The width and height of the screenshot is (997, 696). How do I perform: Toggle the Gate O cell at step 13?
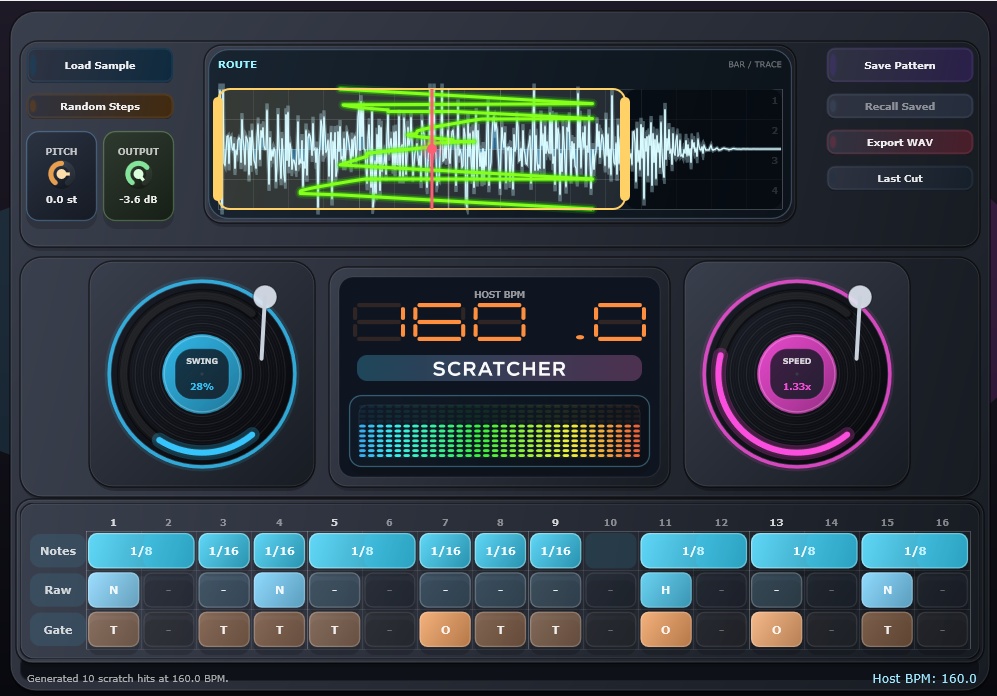[776, 630]
